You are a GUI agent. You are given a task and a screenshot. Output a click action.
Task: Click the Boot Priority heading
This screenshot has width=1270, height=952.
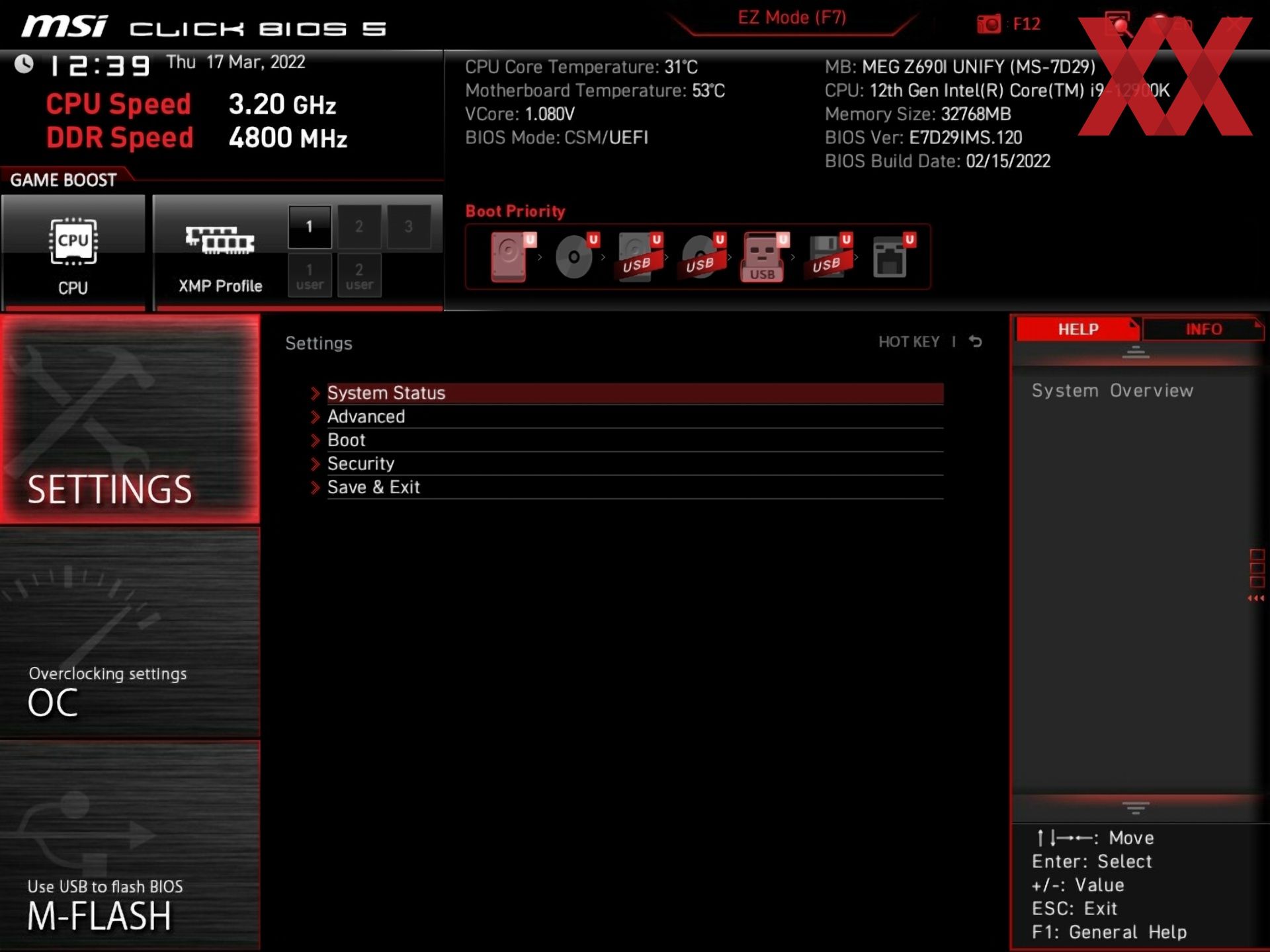click(515, 212)
